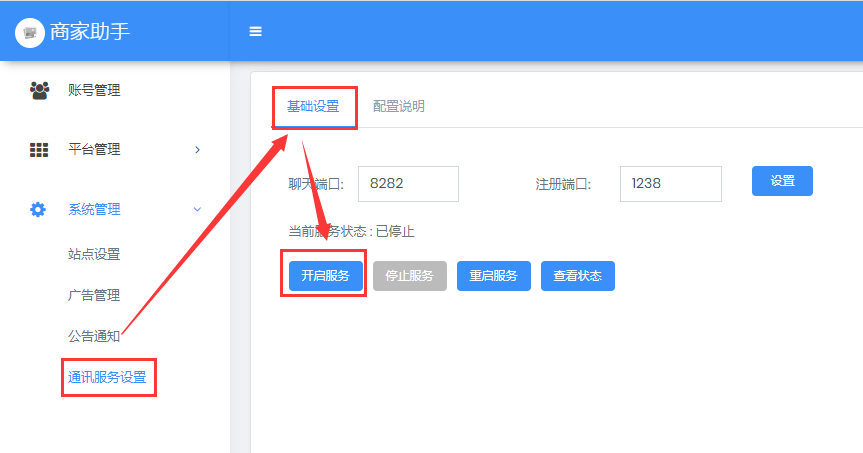Open 公告通知 submenu item

(94, 336)
